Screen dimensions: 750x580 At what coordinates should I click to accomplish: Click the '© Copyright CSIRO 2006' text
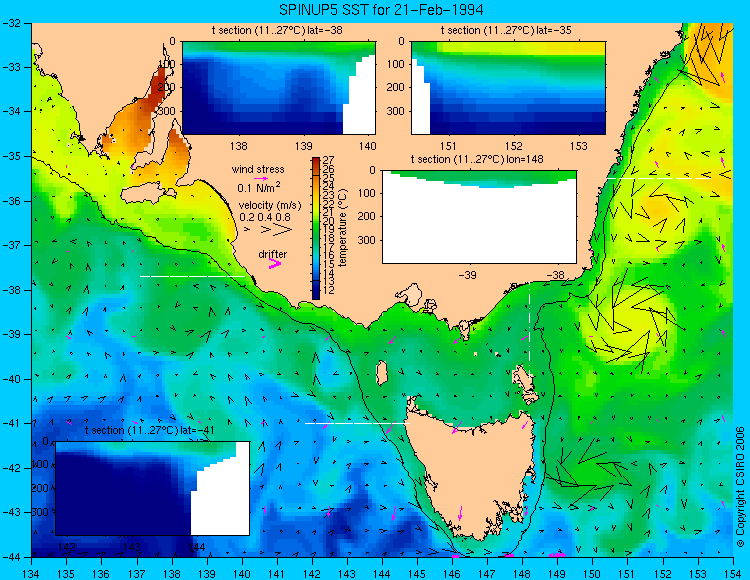[x=740, y=487]
